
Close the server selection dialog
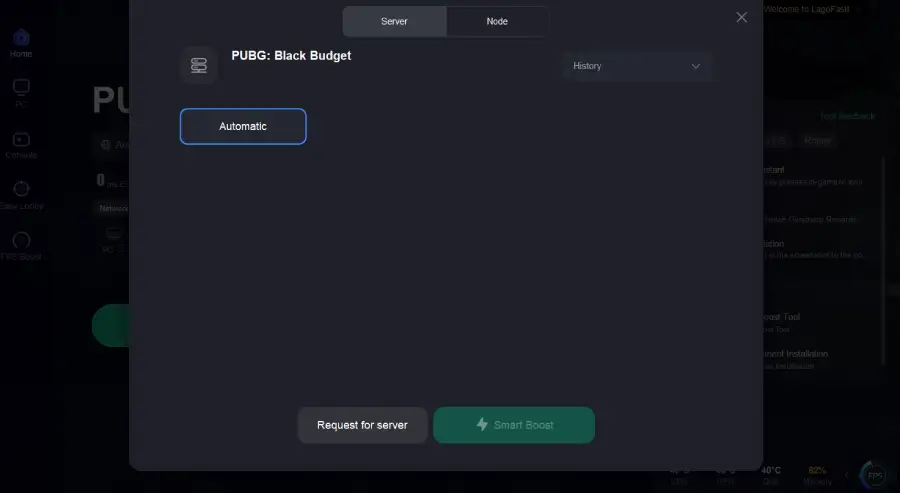pyautogui.click(x=741, y=17)
